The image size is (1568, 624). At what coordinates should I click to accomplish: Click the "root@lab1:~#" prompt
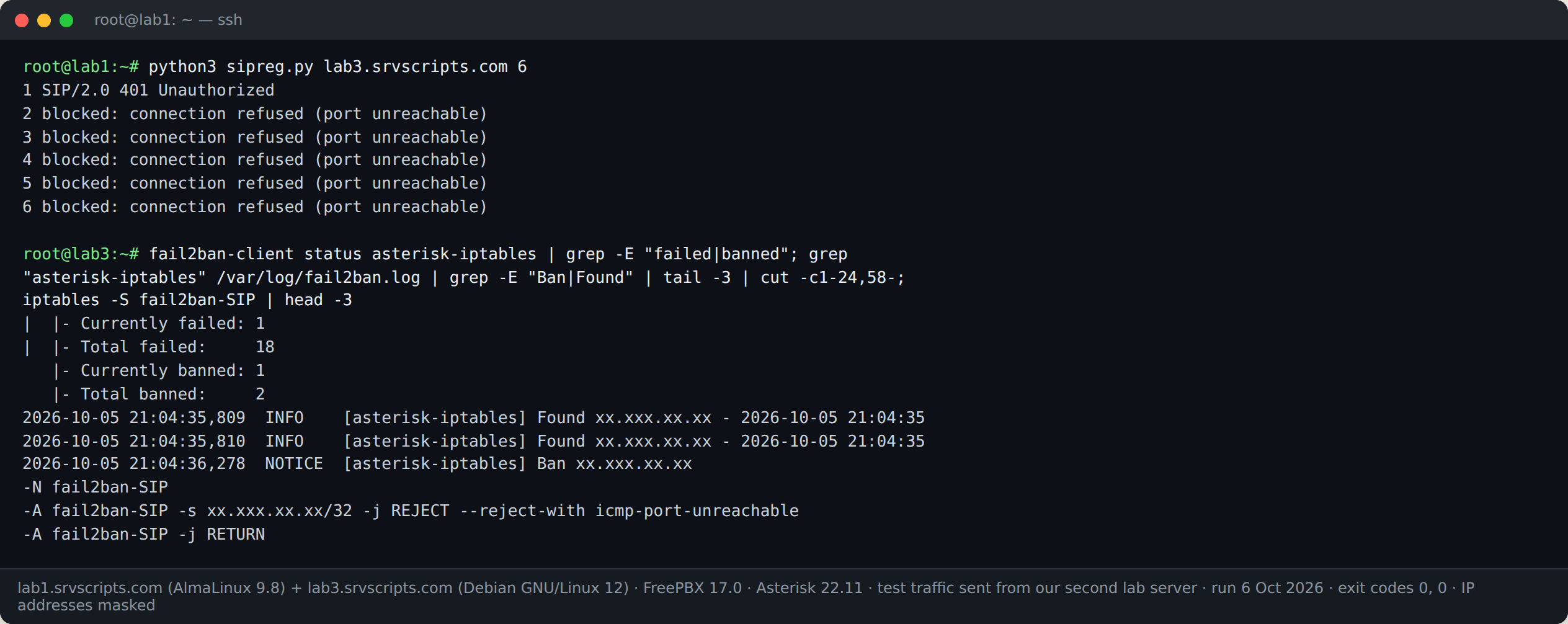[x=81, y=67]
